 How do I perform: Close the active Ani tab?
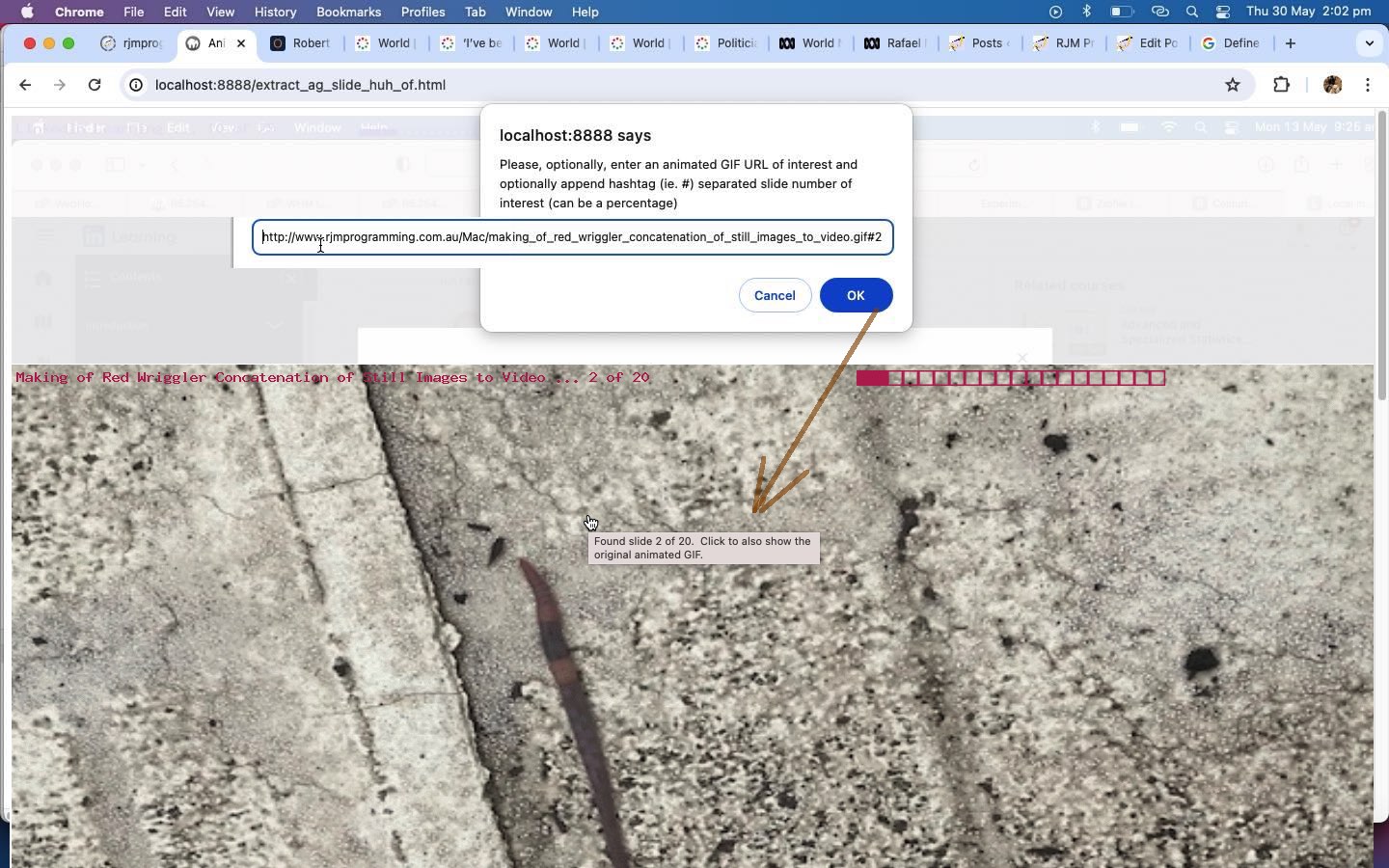click(241, 43)
